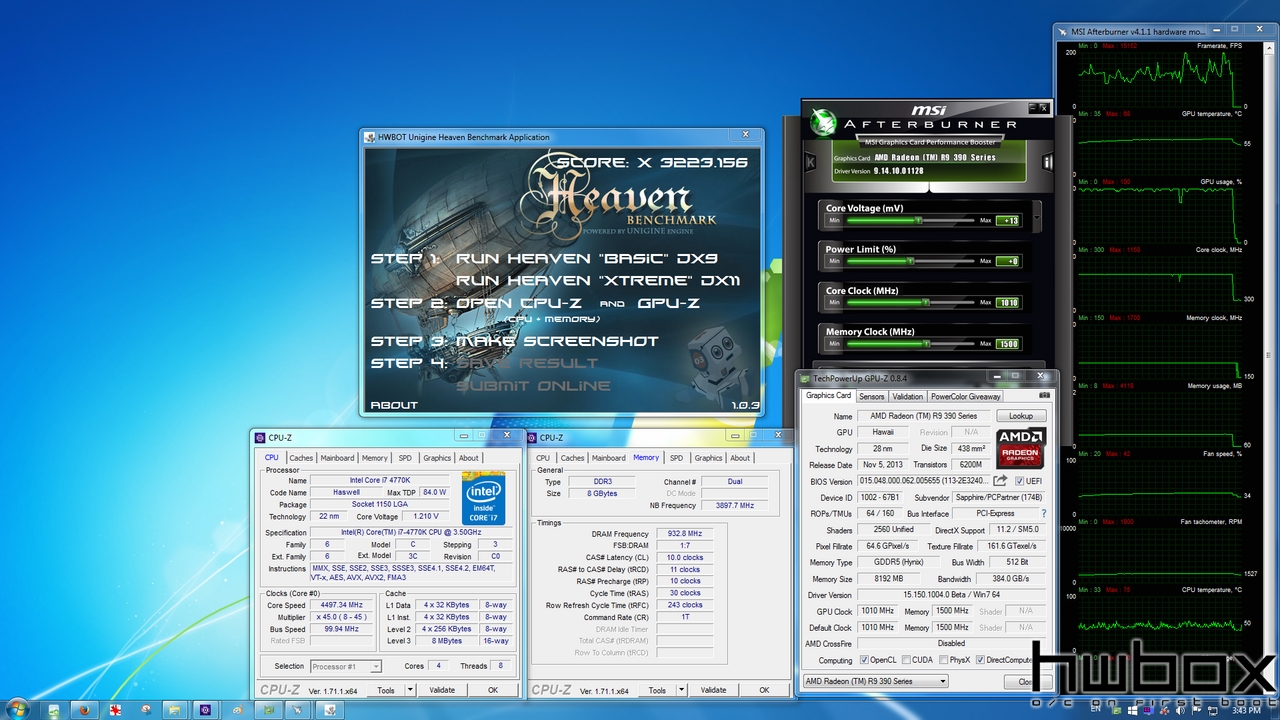
Task: Click the Afterburner Kombustor K icon
Action: pos(811,161)
